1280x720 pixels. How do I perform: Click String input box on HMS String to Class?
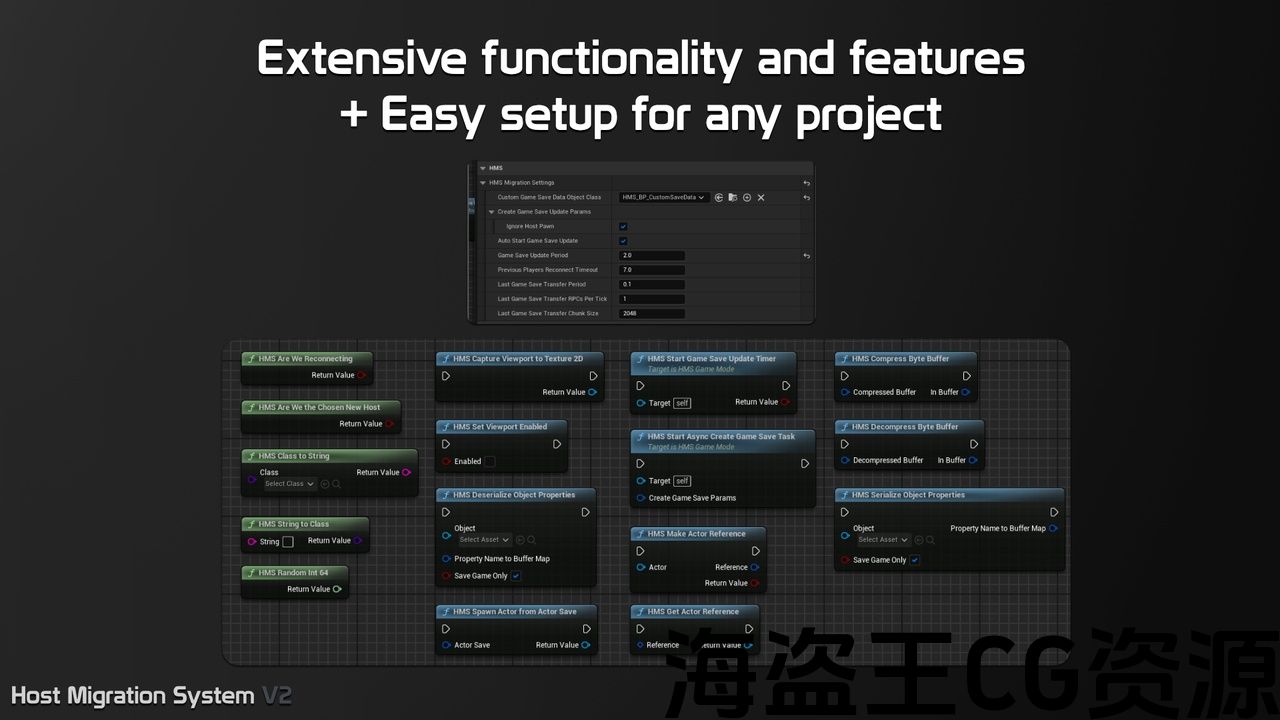click(288, 541)
